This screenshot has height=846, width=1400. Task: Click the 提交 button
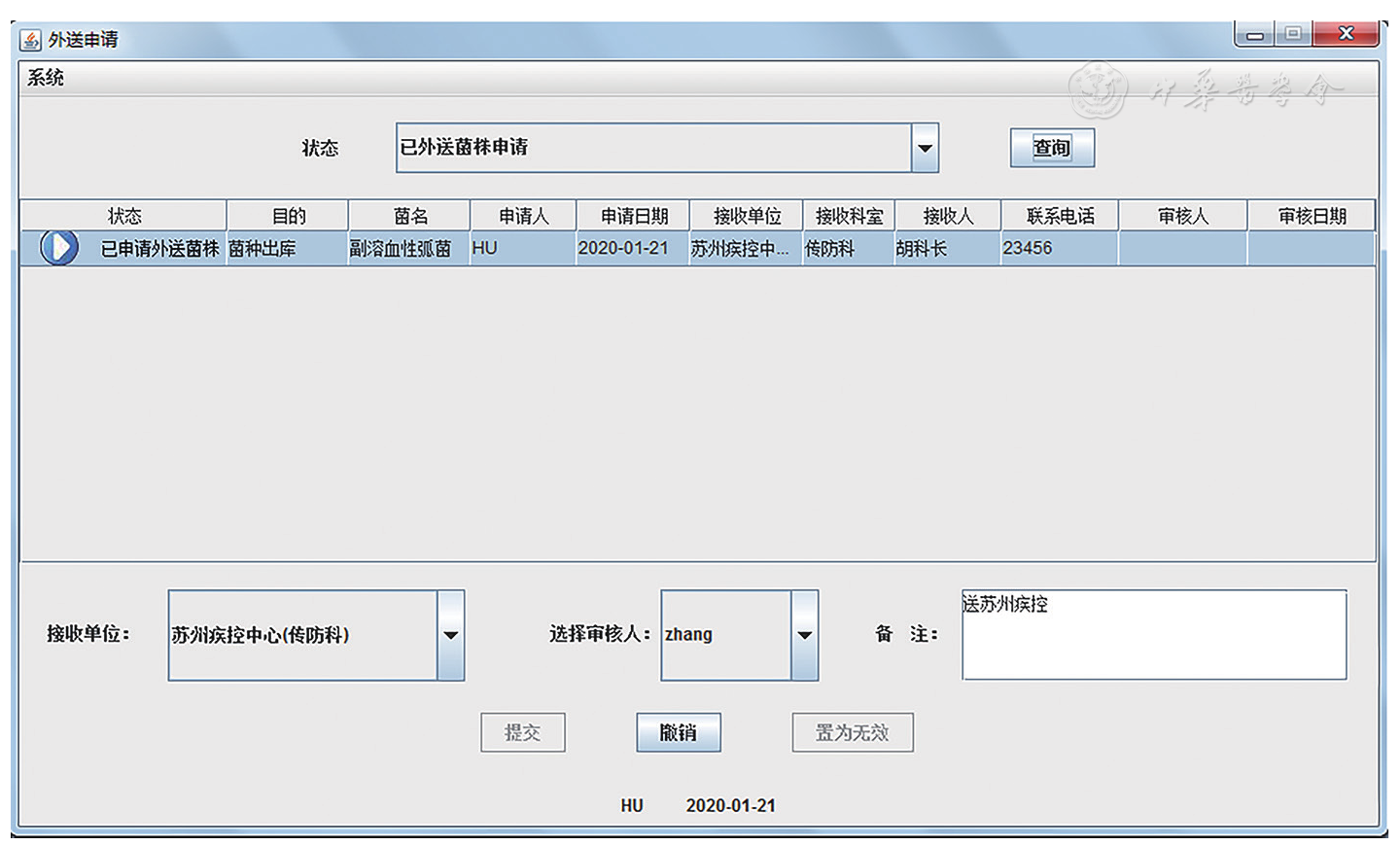tap(522, 732)
